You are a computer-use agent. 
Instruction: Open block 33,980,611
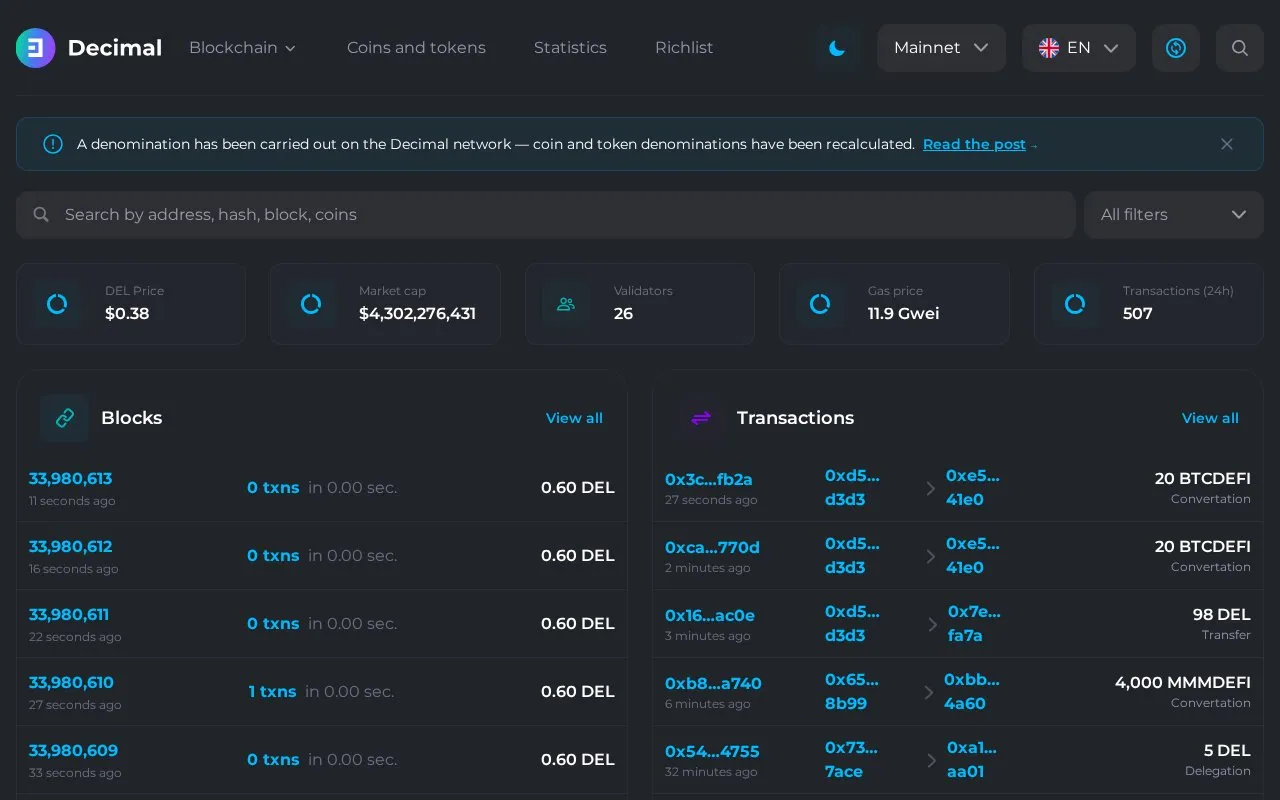[69, 615]
